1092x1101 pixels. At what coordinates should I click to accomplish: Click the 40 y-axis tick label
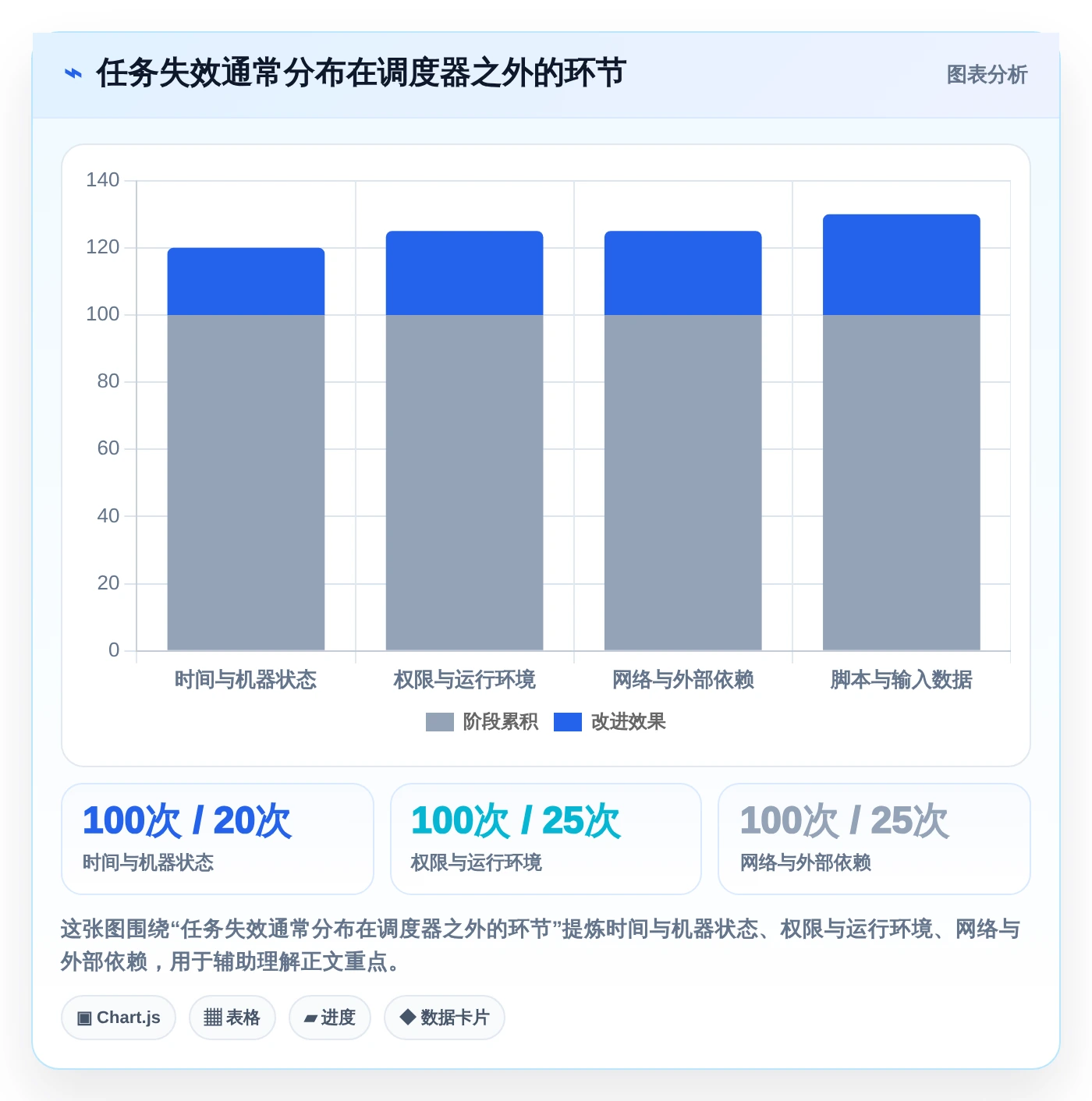coord(108,516)
